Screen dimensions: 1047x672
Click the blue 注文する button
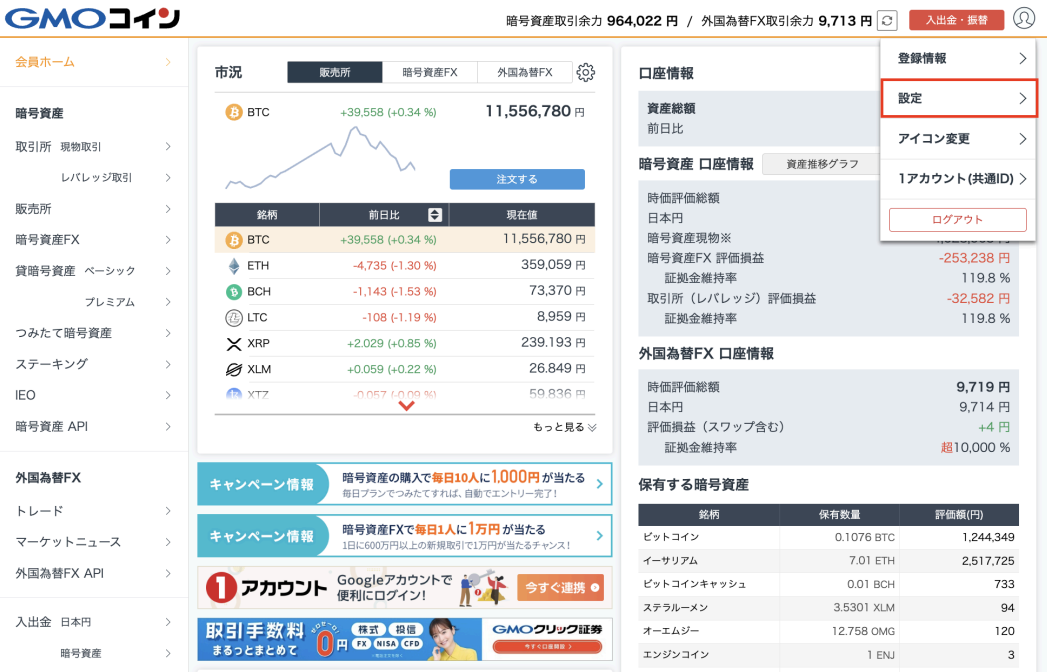coord(517,179)
